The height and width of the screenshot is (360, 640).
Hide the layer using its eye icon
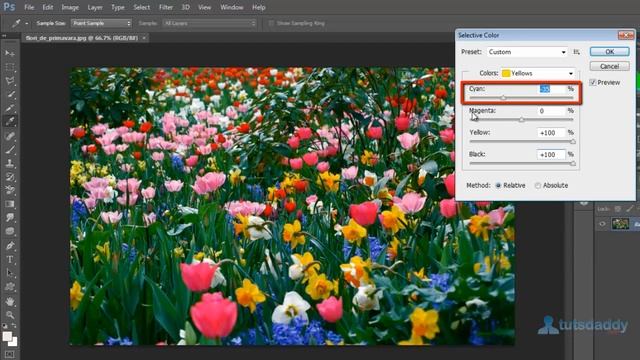click(x=602, y=224)
